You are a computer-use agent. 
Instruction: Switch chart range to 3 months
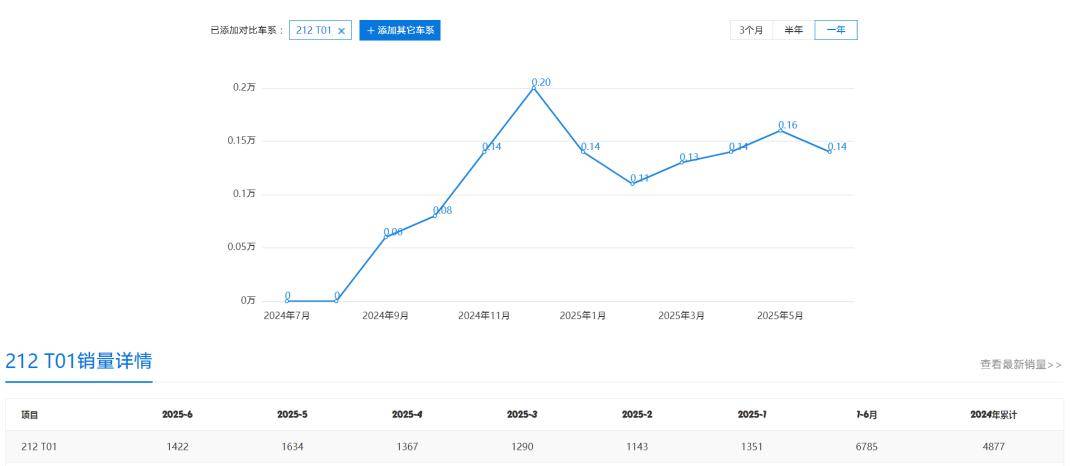(751, 31)
